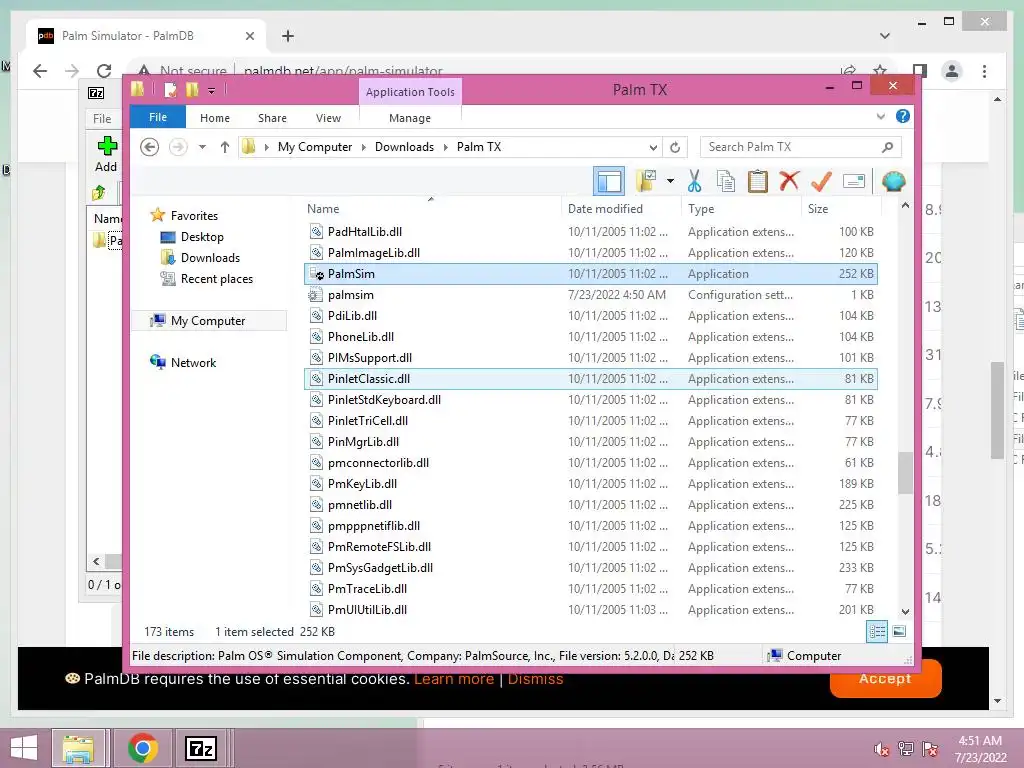This screenshot has width=1024, height=768.
Task: Open the View ribbon tab
Action: click(328, 118)
